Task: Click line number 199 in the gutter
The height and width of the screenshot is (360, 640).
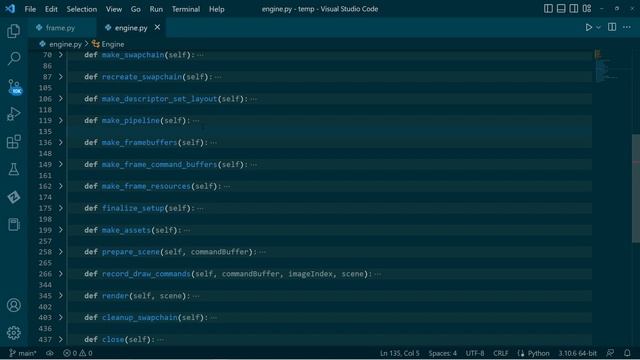Action: pos(45,230)
